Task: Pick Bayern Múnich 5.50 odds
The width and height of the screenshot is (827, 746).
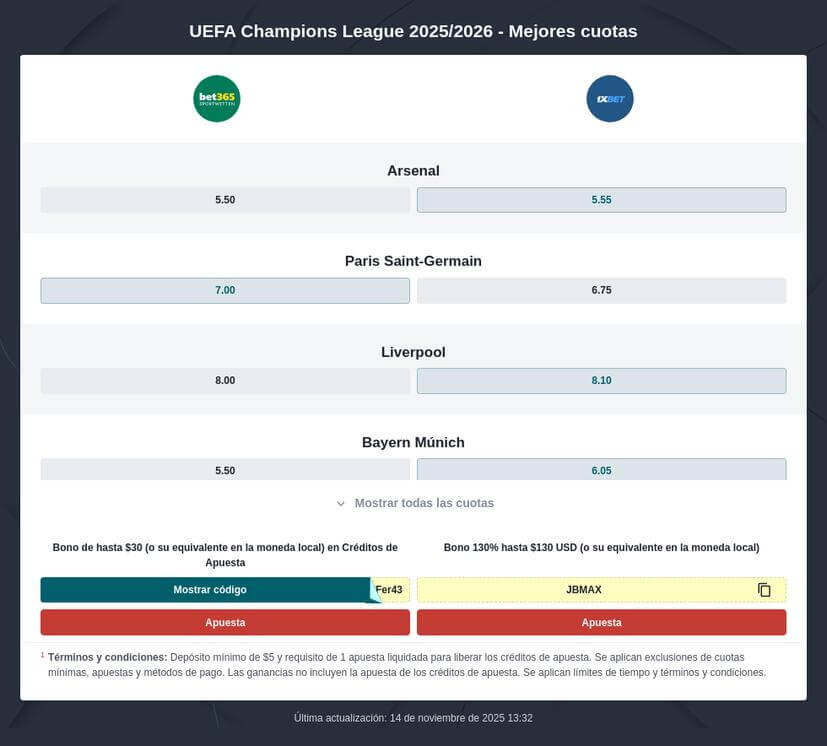Action: click(225, 468)
